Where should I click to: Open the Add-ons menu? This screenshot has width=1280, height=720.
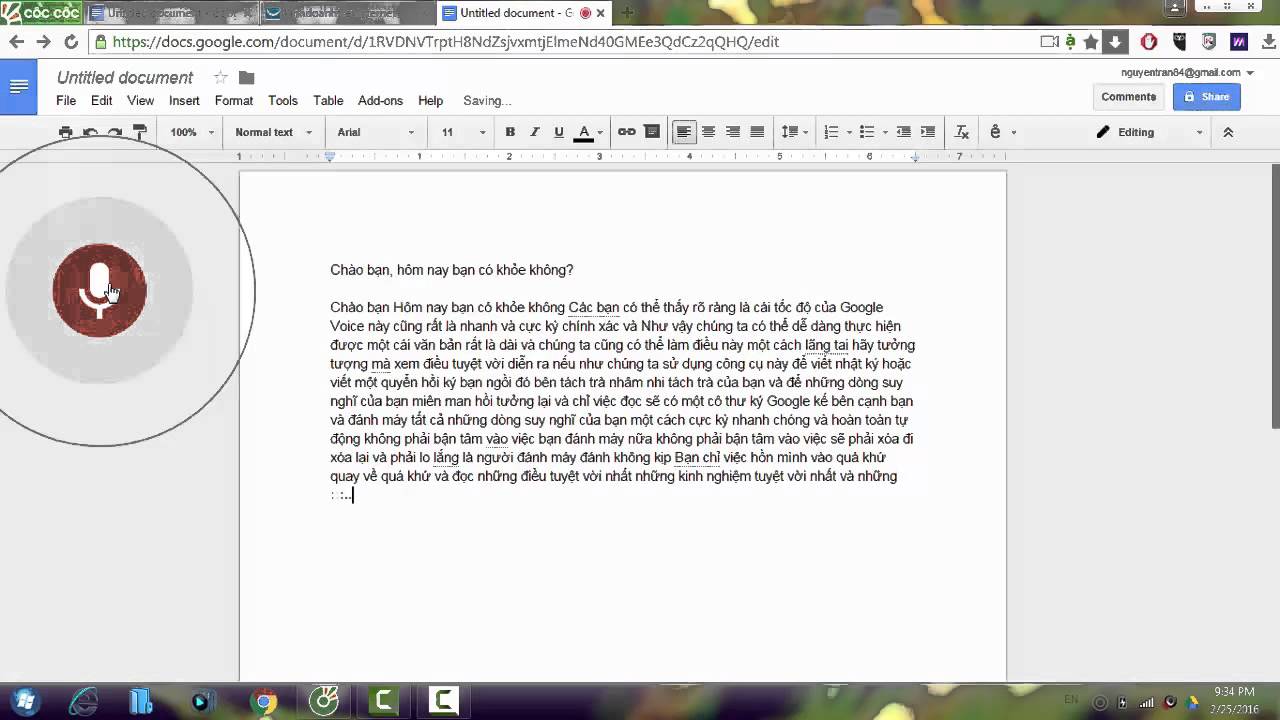[x=380, y=101]
